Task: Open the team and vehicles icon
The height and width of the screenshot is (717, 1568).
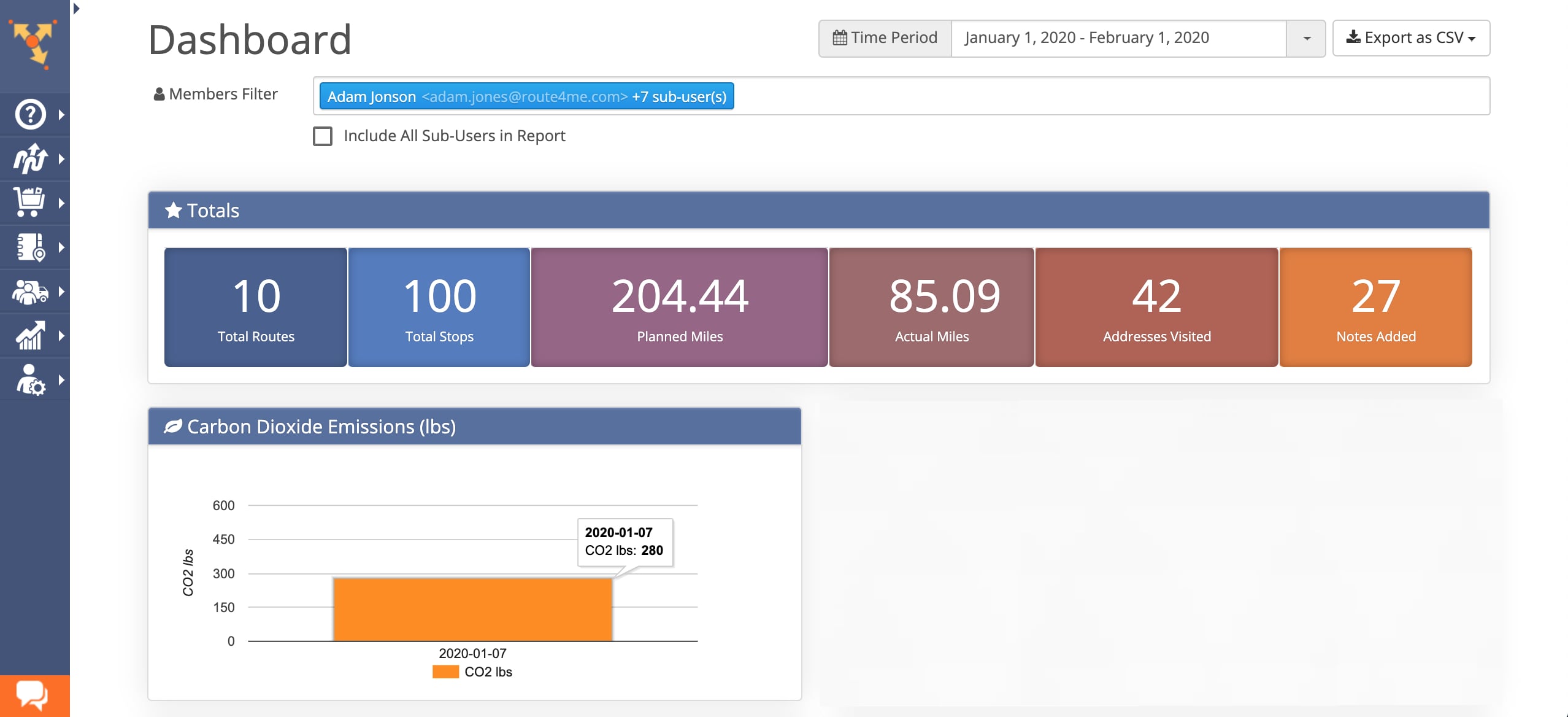Action: [30, 292]
